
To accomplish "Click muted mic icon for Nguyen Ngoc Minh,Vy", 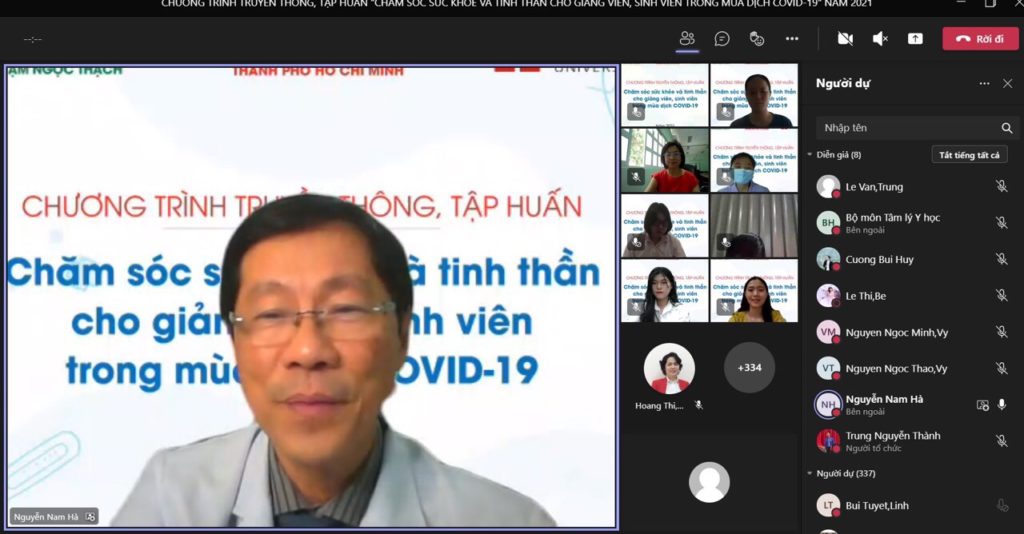I will [1002, 332].
